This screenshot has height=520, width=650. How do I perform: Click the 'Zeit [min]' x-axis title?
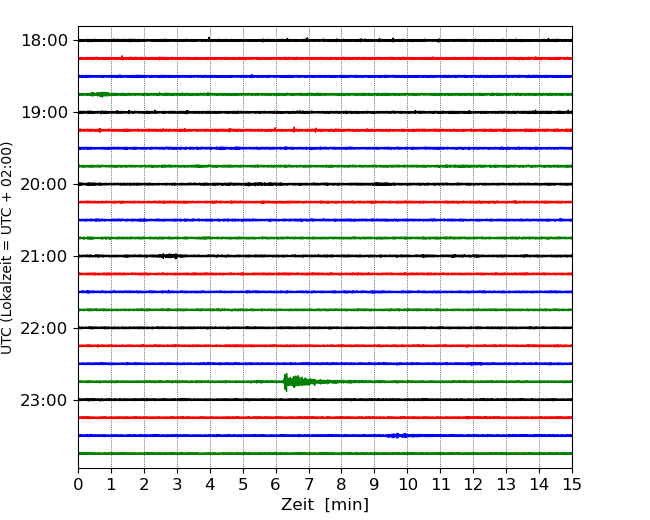click(x=325, y=505)
